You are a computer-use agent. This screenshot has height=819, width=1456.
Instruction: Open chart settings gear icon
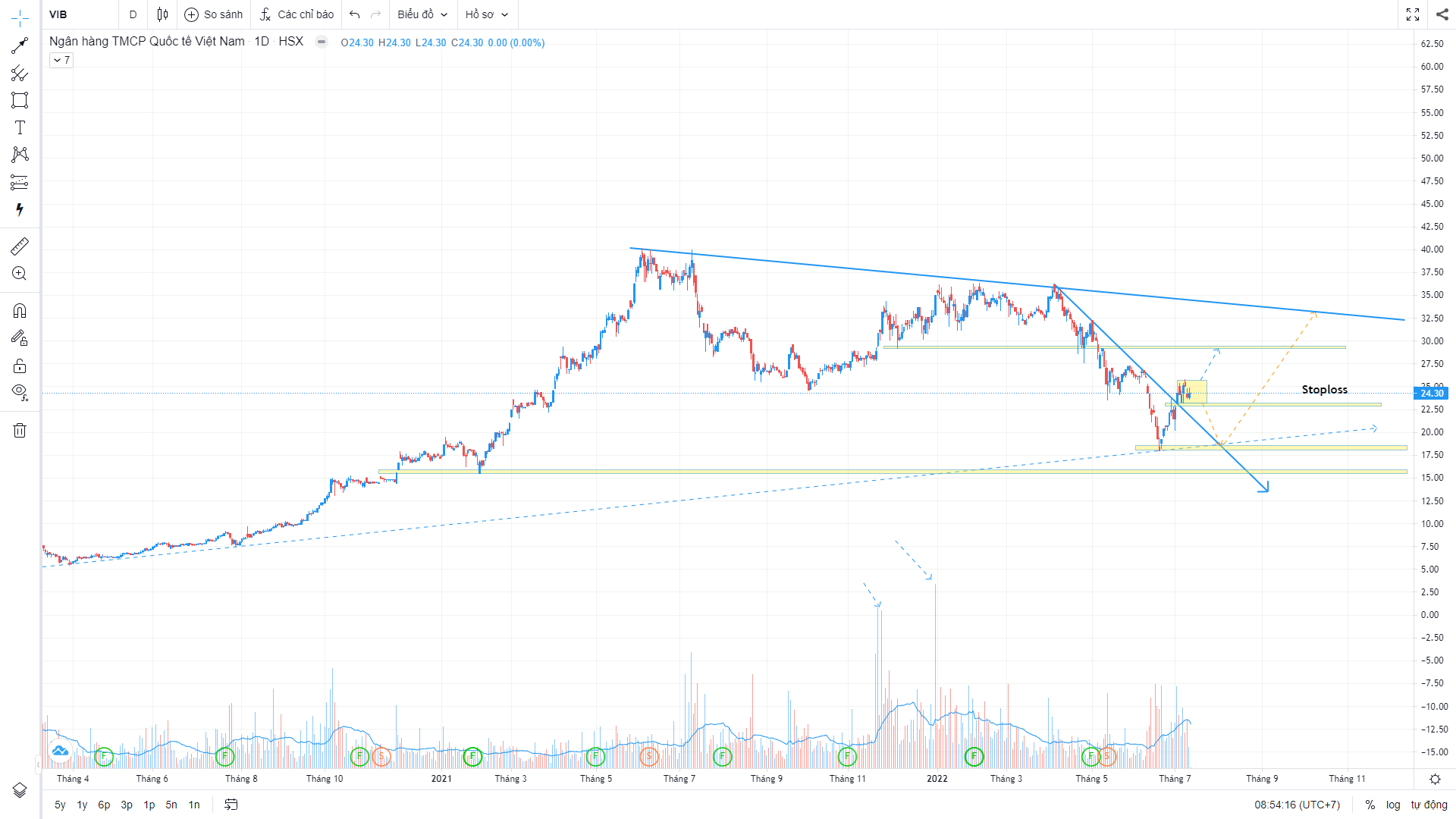[x=1435, y=779]
